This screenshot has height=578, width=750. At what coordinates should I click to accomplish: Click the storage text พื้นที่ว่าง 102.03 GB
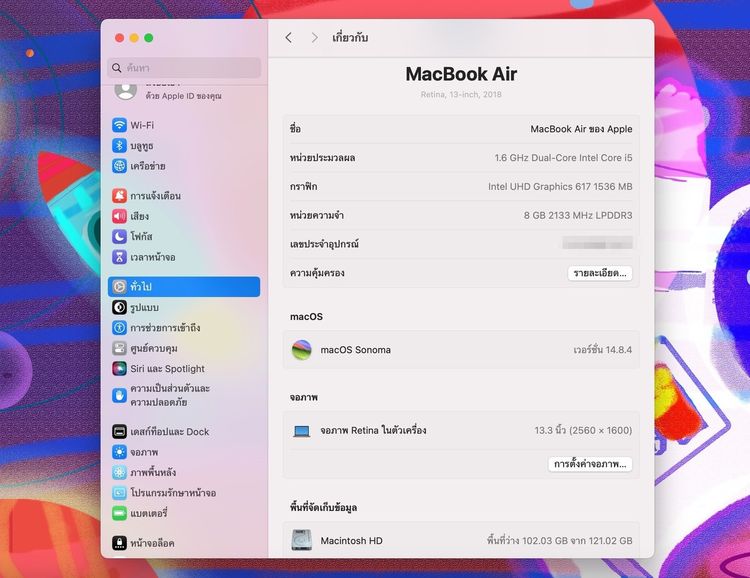click(527, 541)
